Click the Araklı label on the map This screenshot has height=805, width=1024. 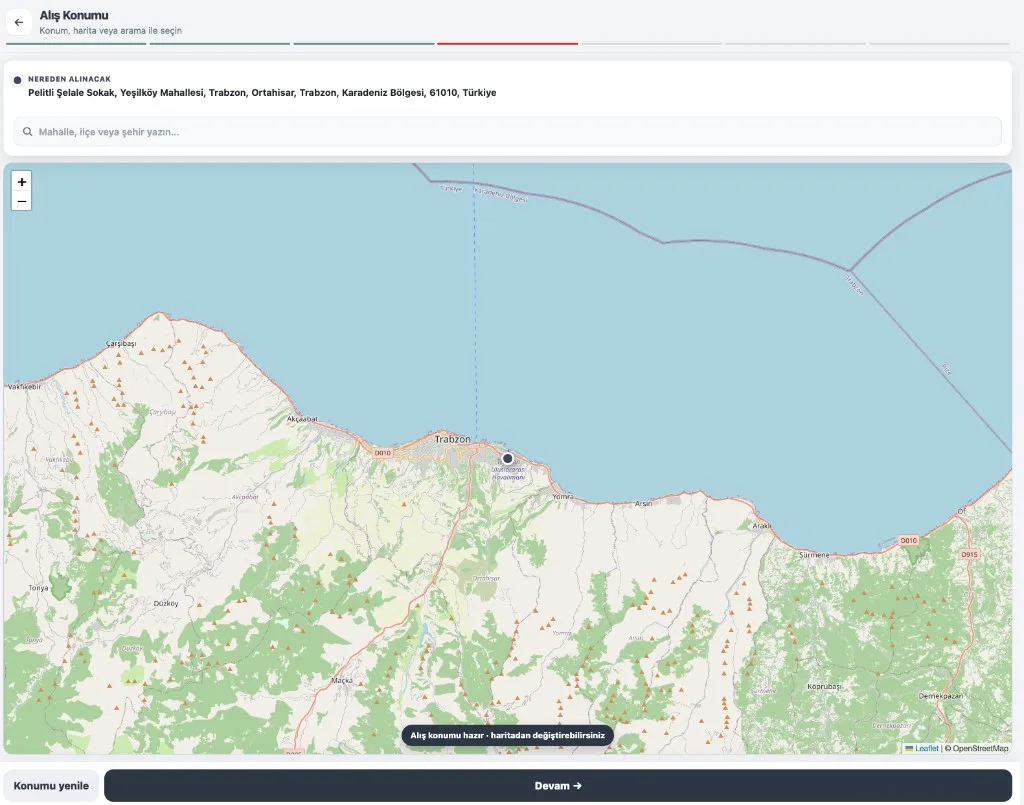pos(761,526)
